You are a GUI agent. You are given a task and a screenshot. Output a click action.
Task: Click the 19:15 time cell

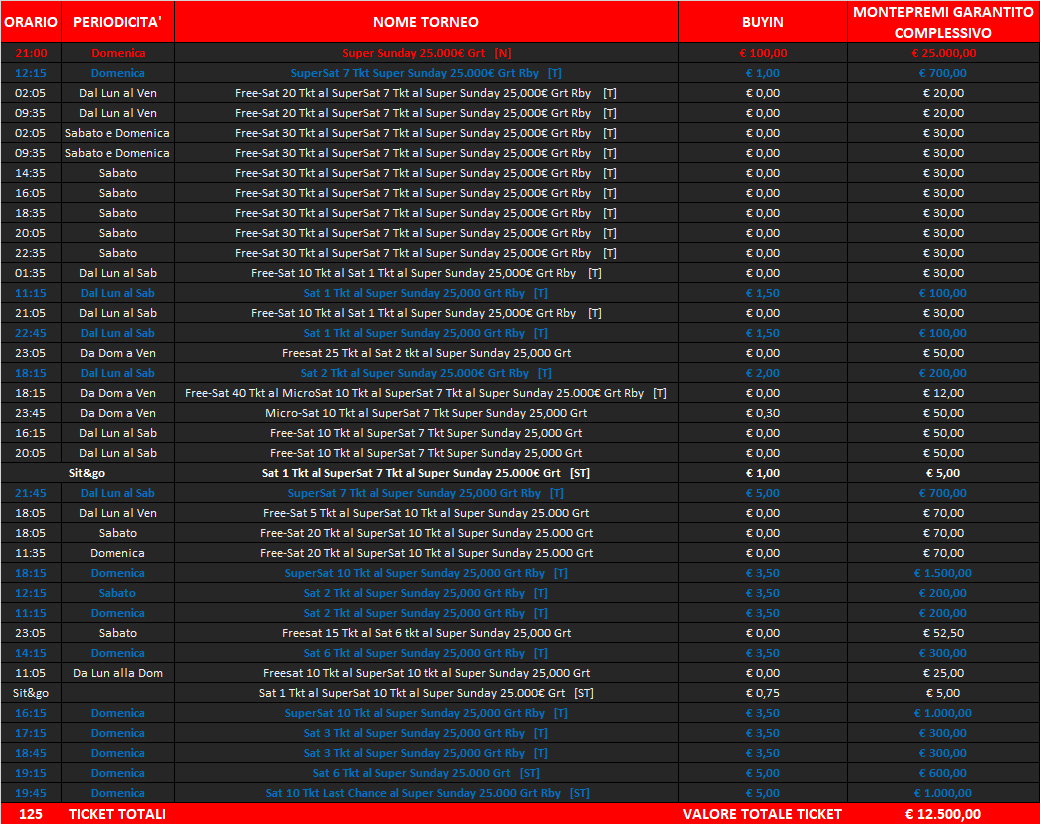pos(31,773)
